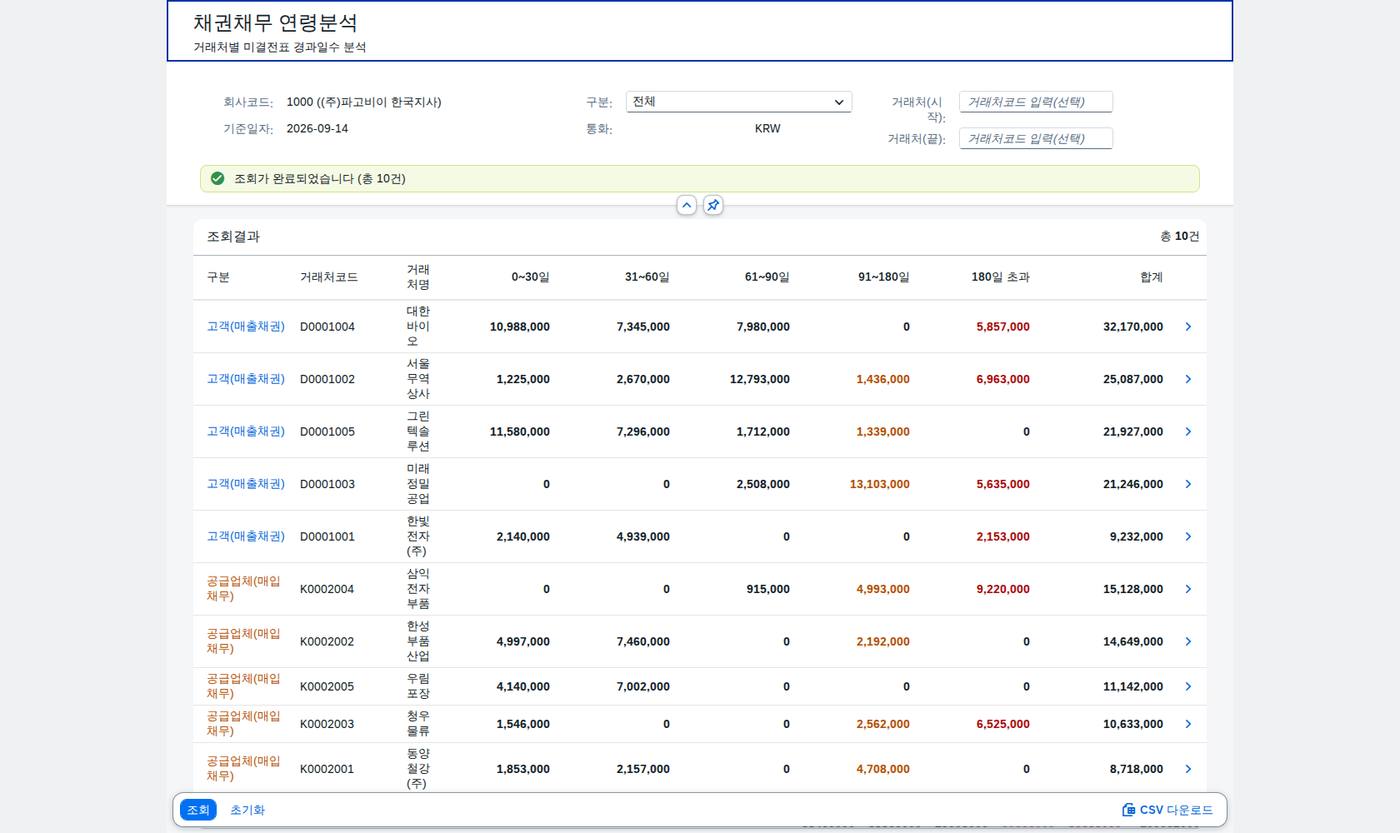Screen dimensions: 1400x833
Task: Focus the 거래처(끝) input field
Action: (x=1036, y=139)
